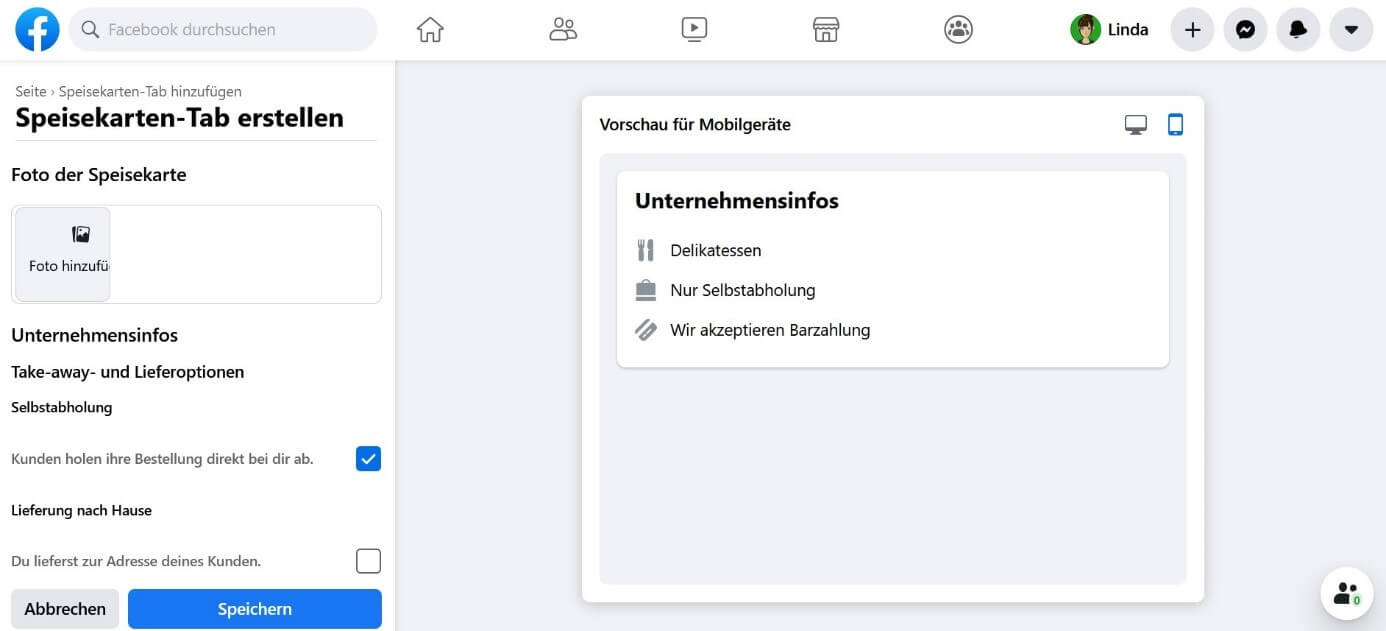Click the plus Create button
This screenshot has width=1386, height=631.
pos(1192,30)
